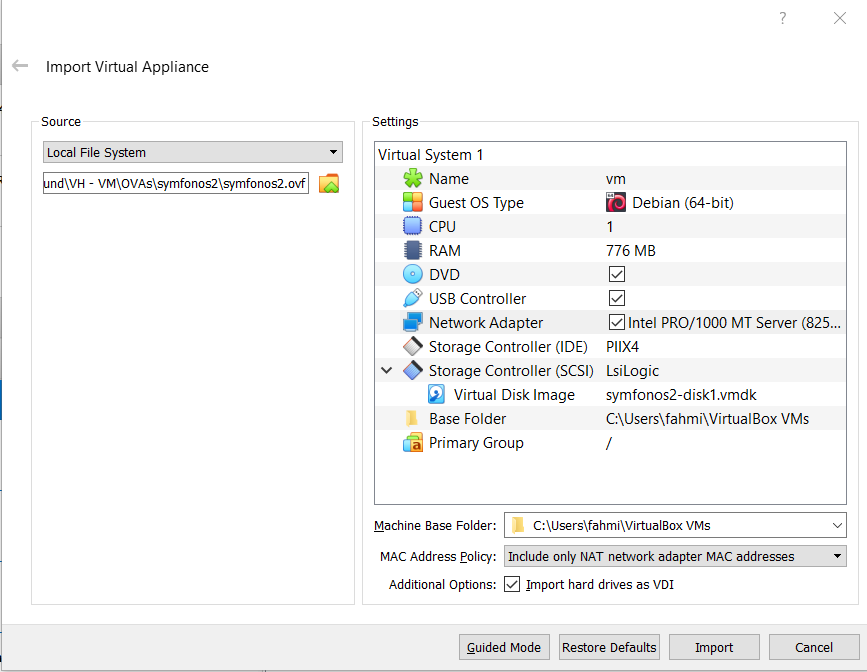867x672 pixels.
Task: Open file browser with the folder arrow icon
Action: 329,184
